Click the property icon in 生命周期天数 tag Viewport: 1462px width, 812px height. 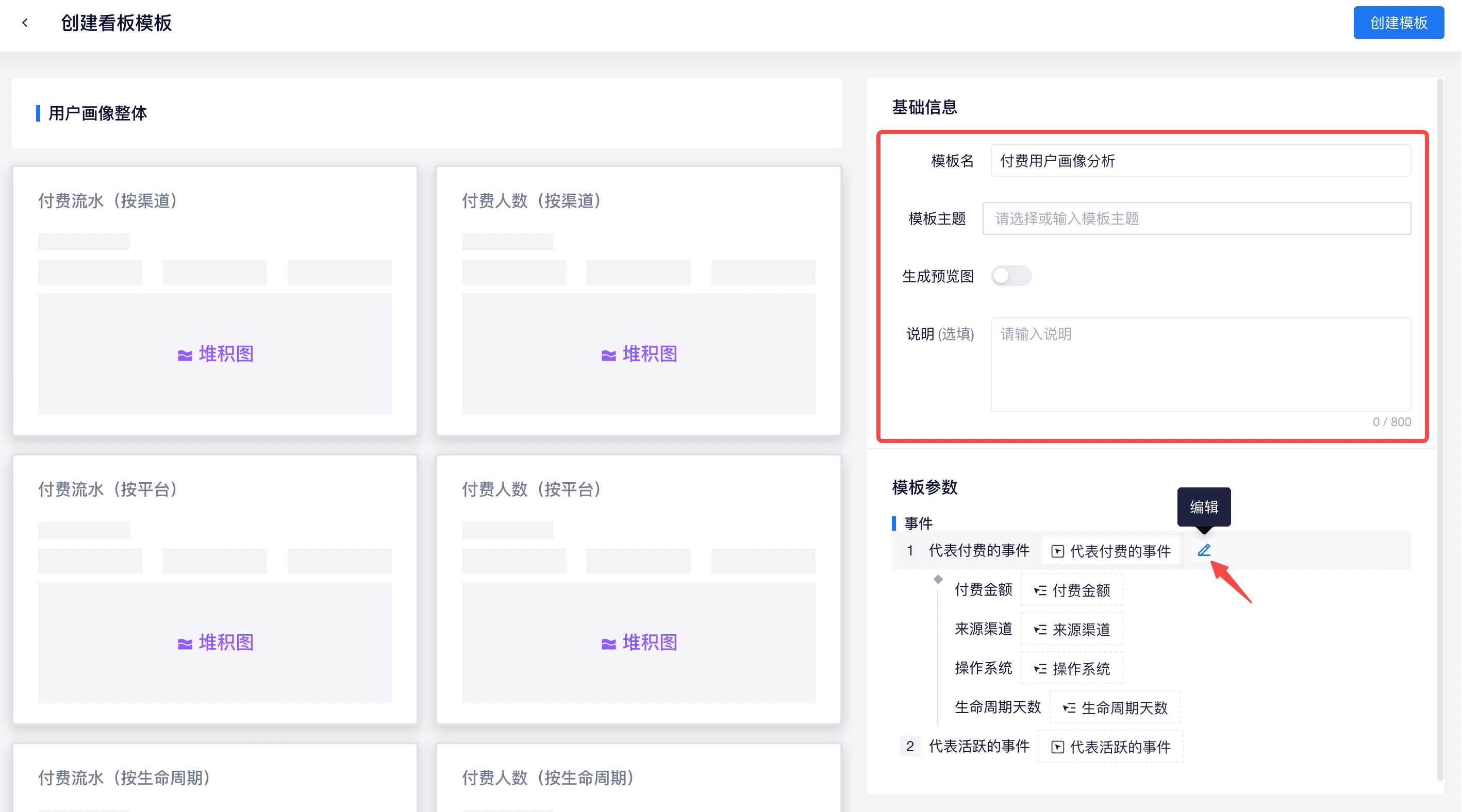click(x=1069, y=708)
